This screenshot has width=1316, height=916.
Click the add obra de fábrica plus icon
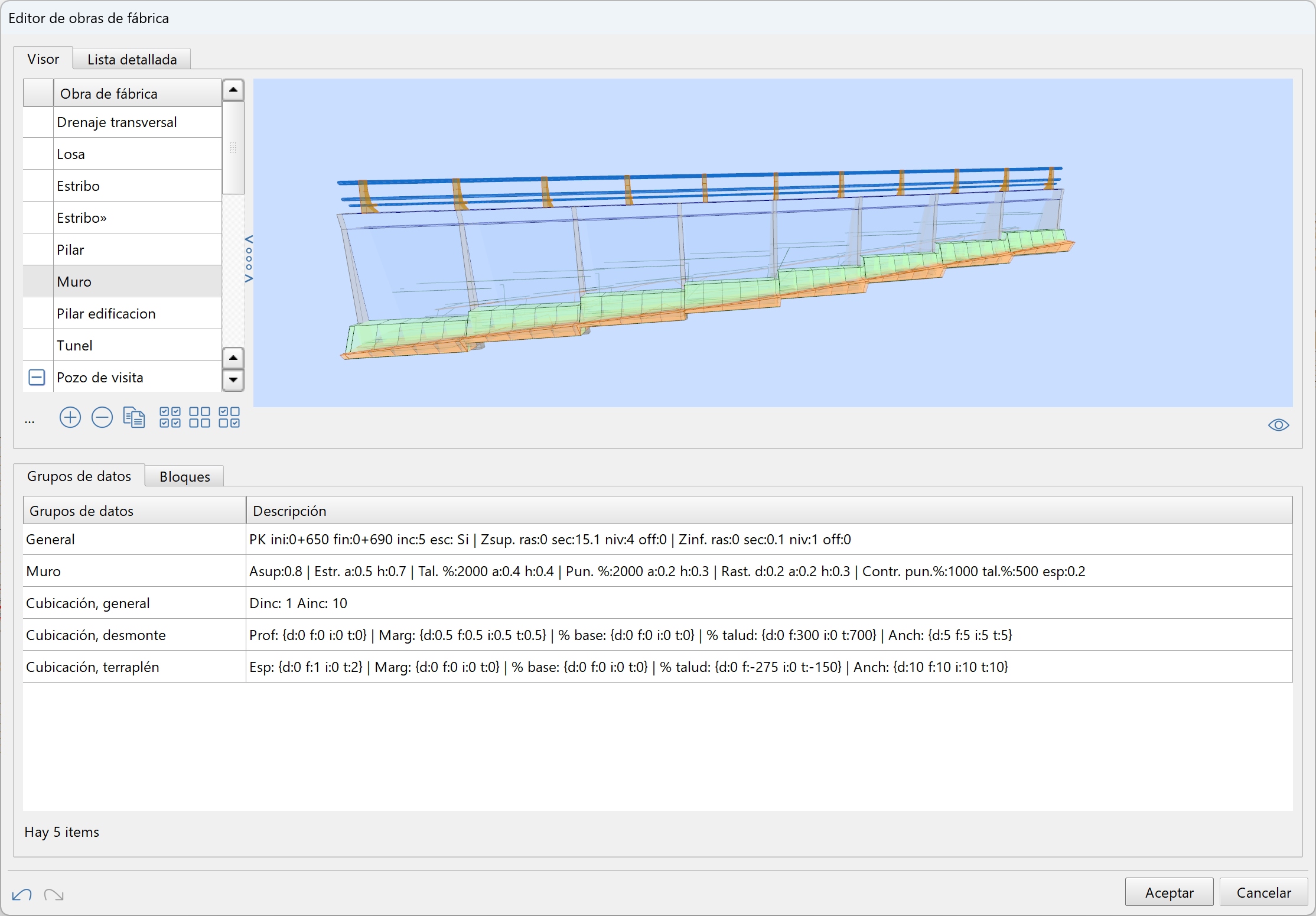point(70,418)
